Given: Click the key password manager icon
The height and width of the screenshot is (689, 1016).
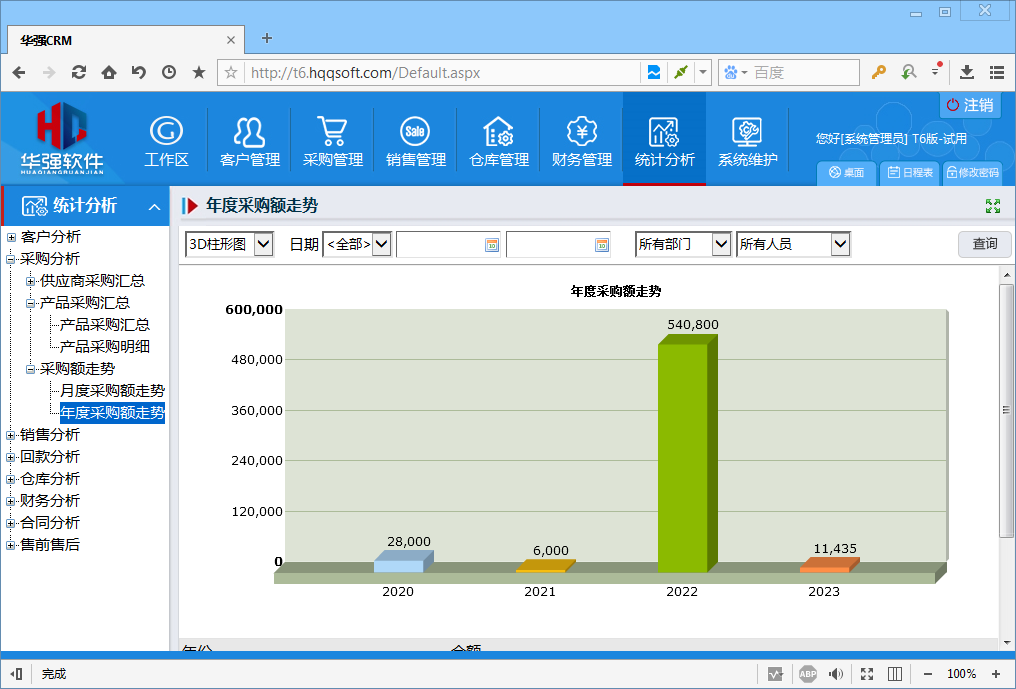Looking at the screenshot, I should click(x=879, y=73).
